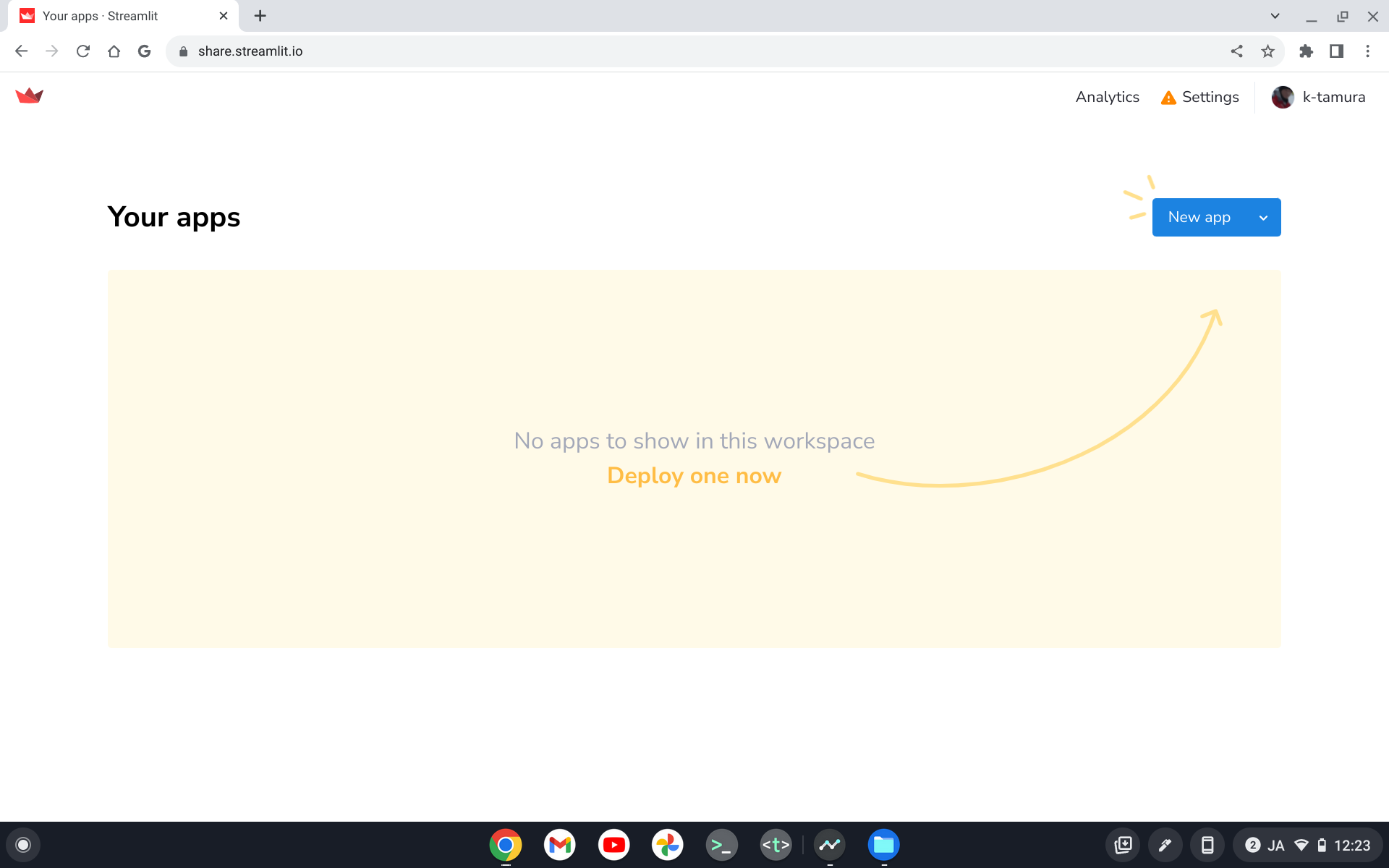Switch to the JA input indicator
Viewport: 1389px width, 868px height.
click(x=1275, y=844)
